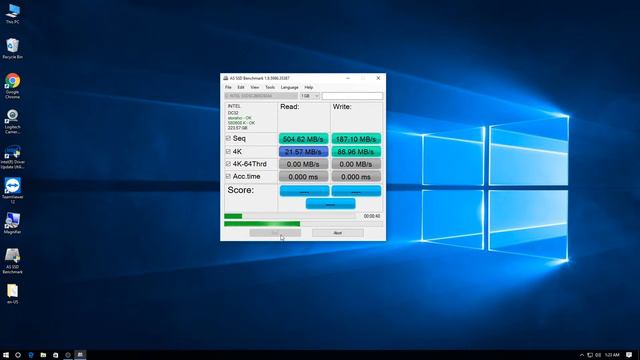This screenshot has width=640, height=360.
Task: Click the elapsed time 00:00:40 label
Action: point(371,216)
